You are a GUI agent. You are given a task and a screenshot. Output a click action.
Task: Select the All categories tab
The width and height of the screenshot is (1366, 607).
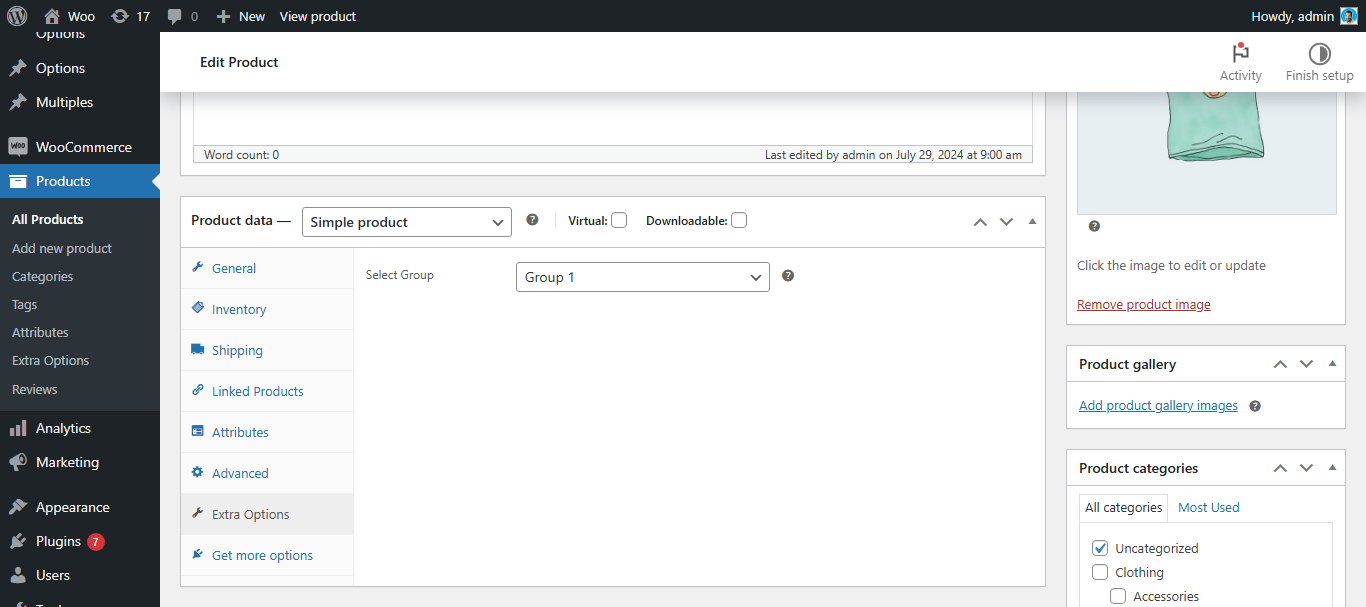point(1124,507)
